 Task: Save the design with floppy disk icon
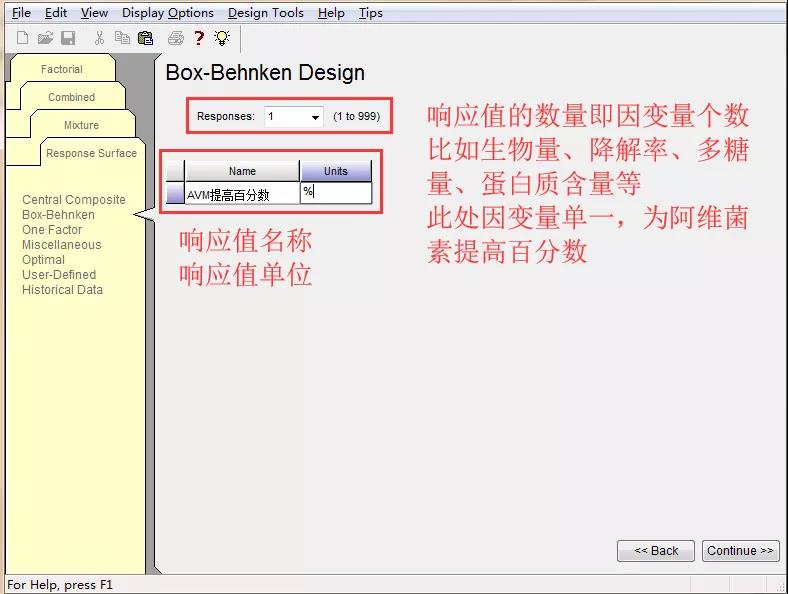[x=68, y=38]
